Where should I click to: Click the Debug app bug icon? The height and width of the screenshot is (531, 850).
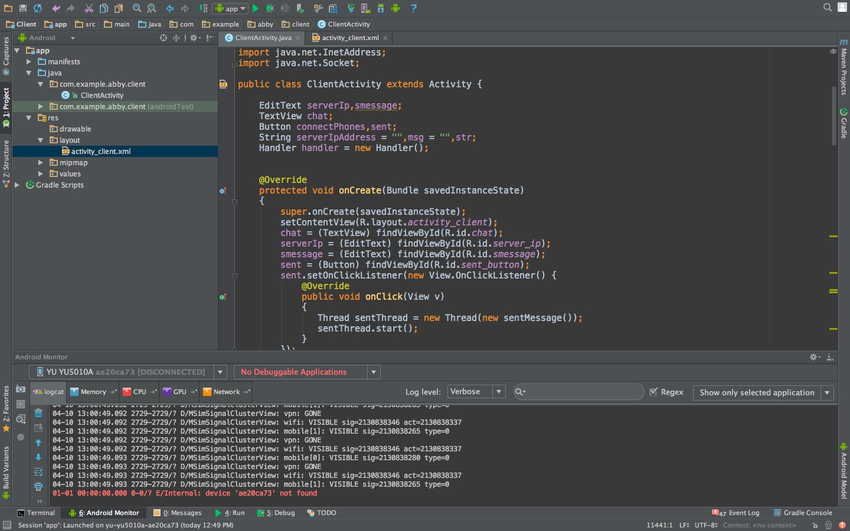[x=270, y=8]
